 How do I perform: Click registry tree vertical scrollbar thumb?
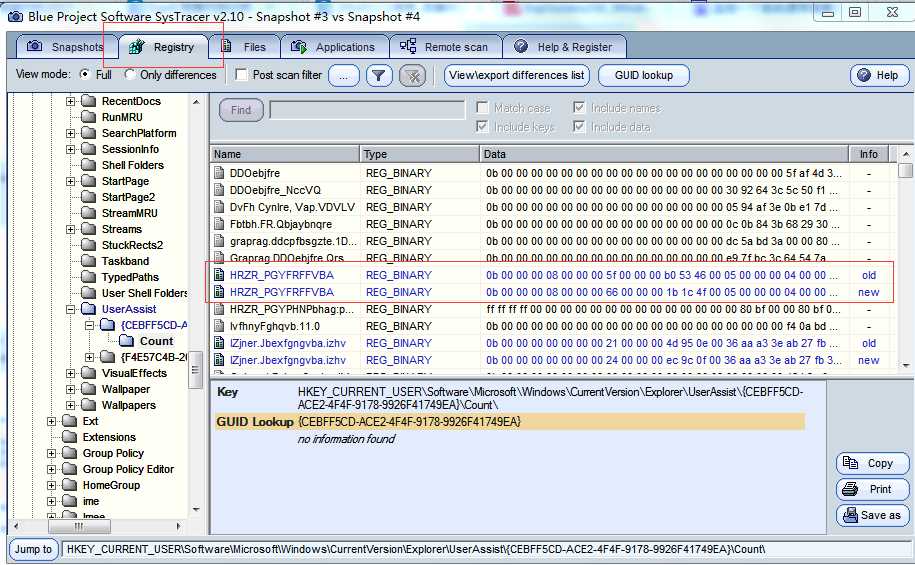(x=195, y=369)
